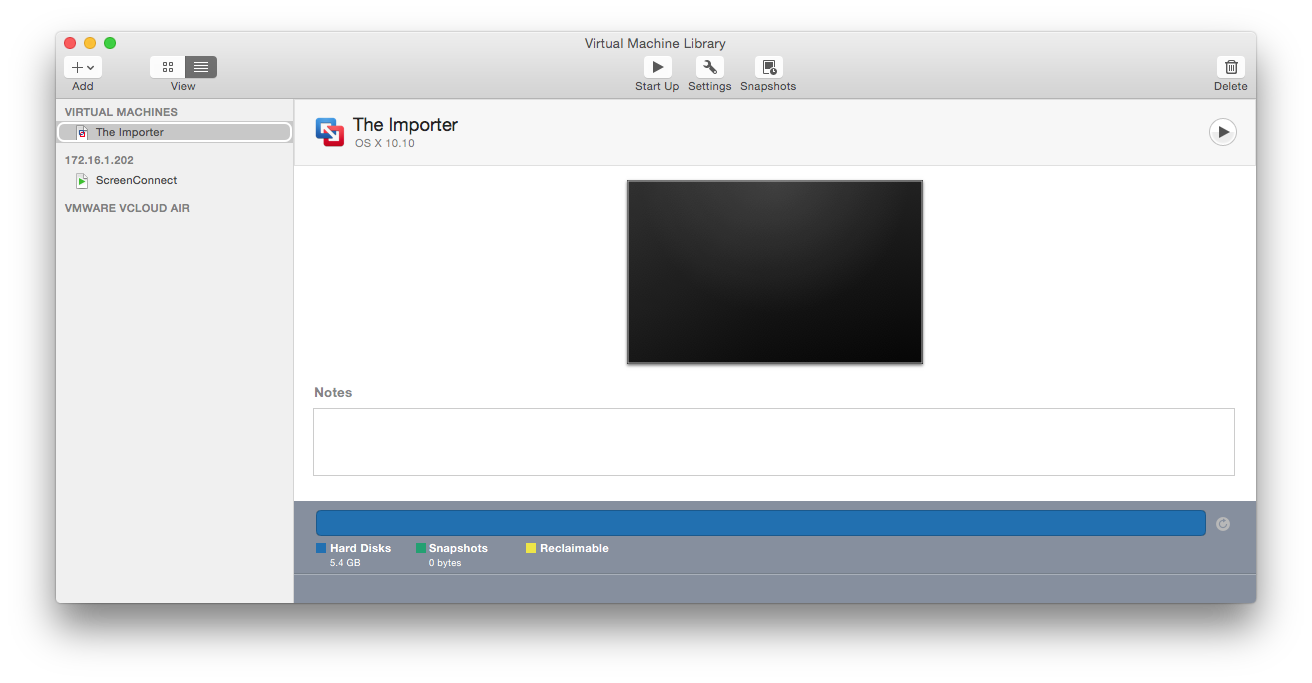Click the ScreenConnect VM file icon
The height and width of the screenshot is (683, 1312).
pos(82,181)
